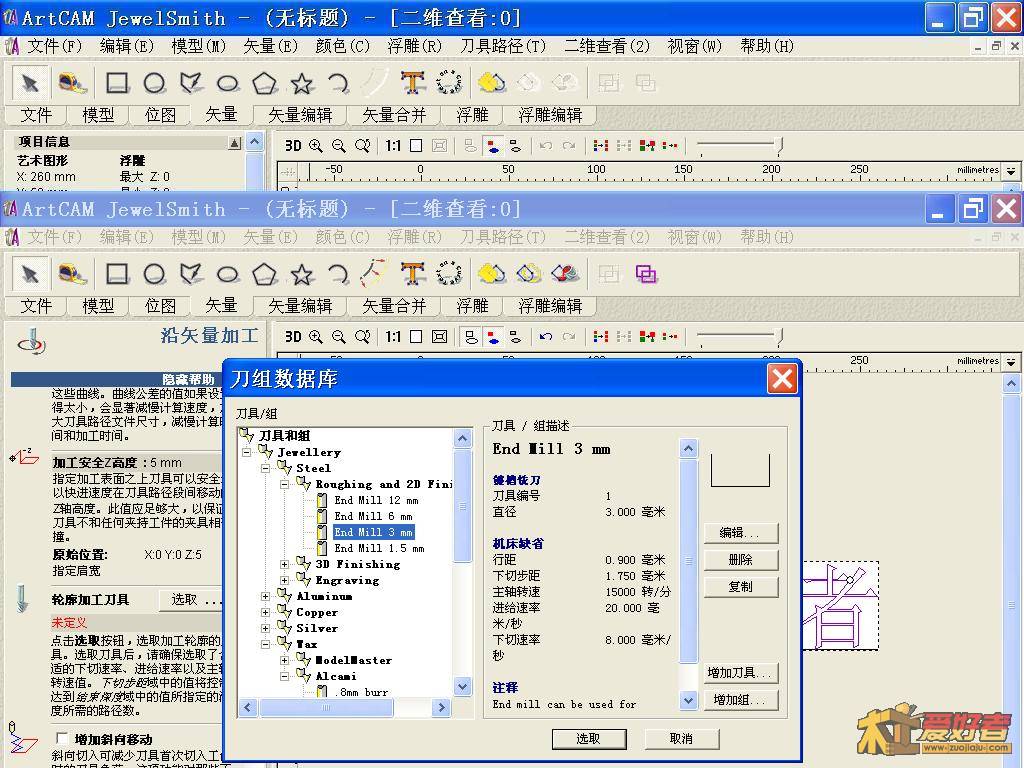Viewport: 1024px width, 768px height.
Task: Expand the ModelMaster node
Action: pyautogui.click(x=284, y=660)
